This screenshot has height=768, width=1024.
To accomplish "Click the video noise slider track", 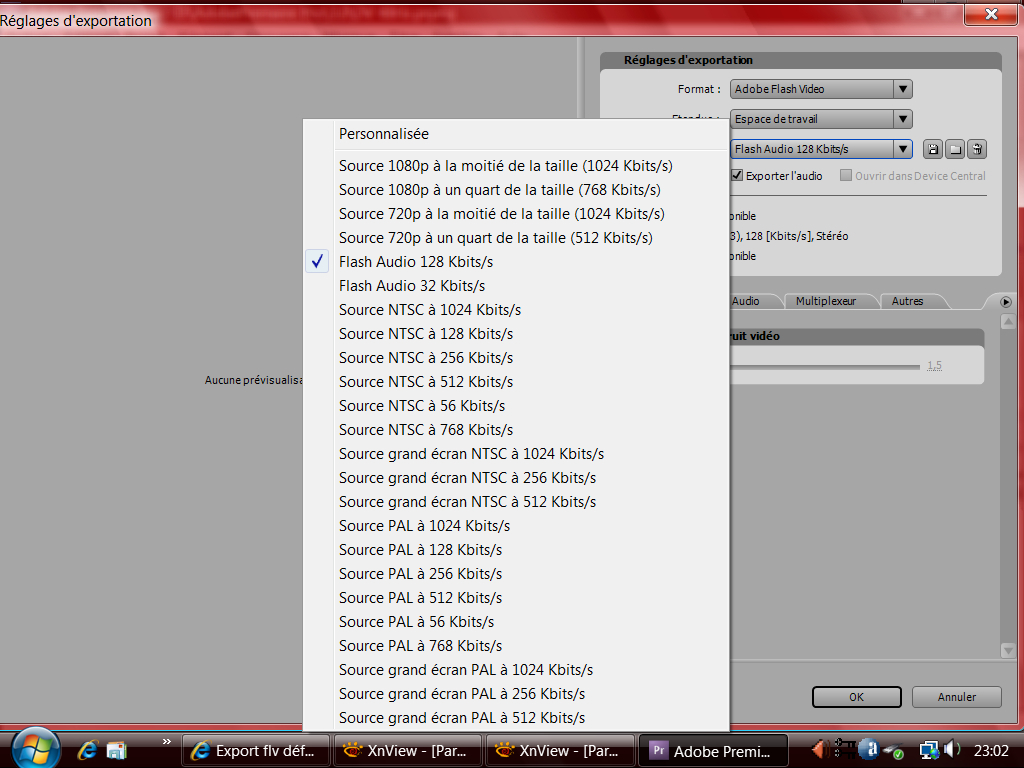I will click(x=824, y=367).
